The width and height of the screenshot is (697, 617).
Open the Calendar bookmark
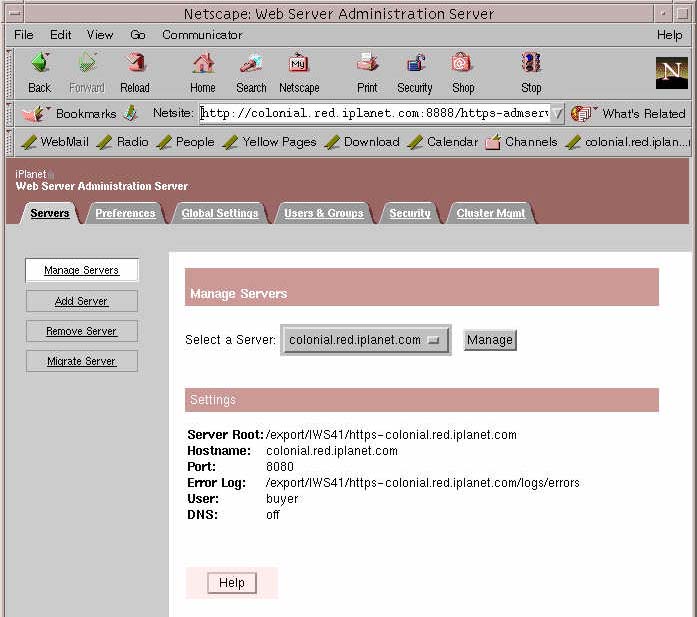pyautogui.click(x=443, y=142)
